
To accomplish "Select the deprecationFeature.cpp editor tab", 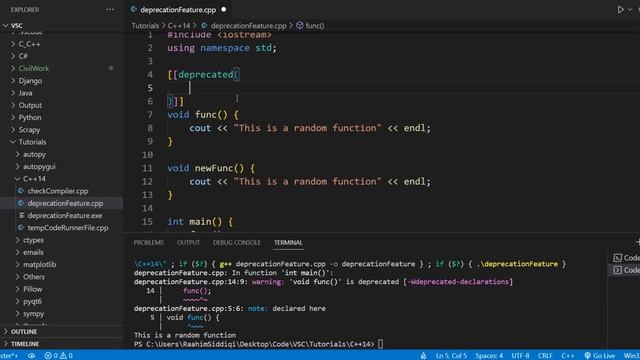I will tap(178, 9).
